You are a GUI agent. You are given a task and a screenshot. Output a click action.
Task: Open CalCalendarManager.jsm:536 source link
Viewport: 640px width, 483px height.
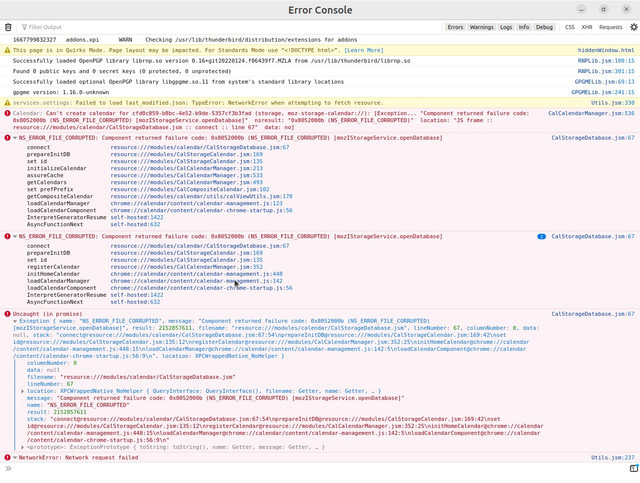(x=591, y=113)
